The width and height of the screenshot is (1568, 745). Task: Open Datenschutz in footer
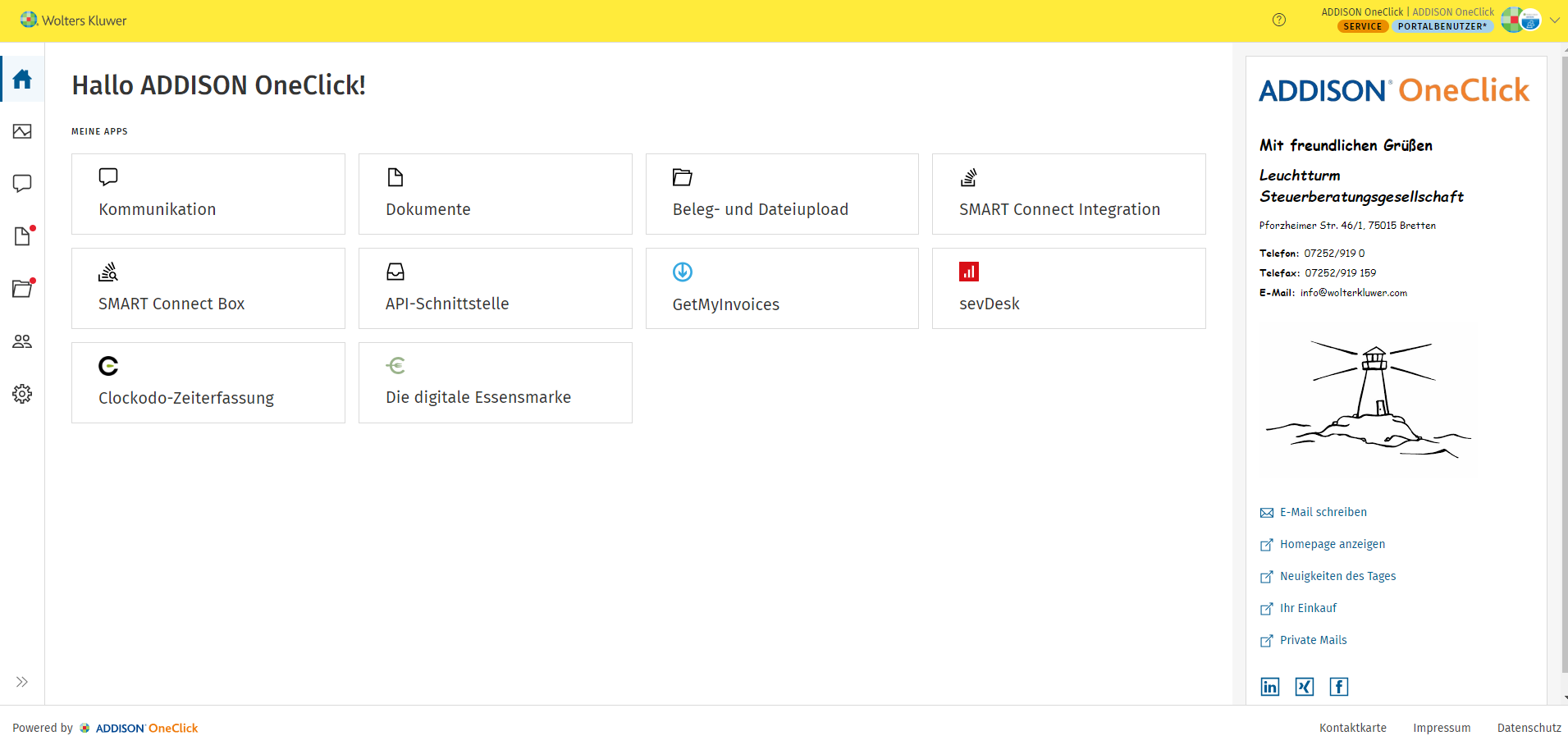pyautogui.click(x=1529, y=728)
